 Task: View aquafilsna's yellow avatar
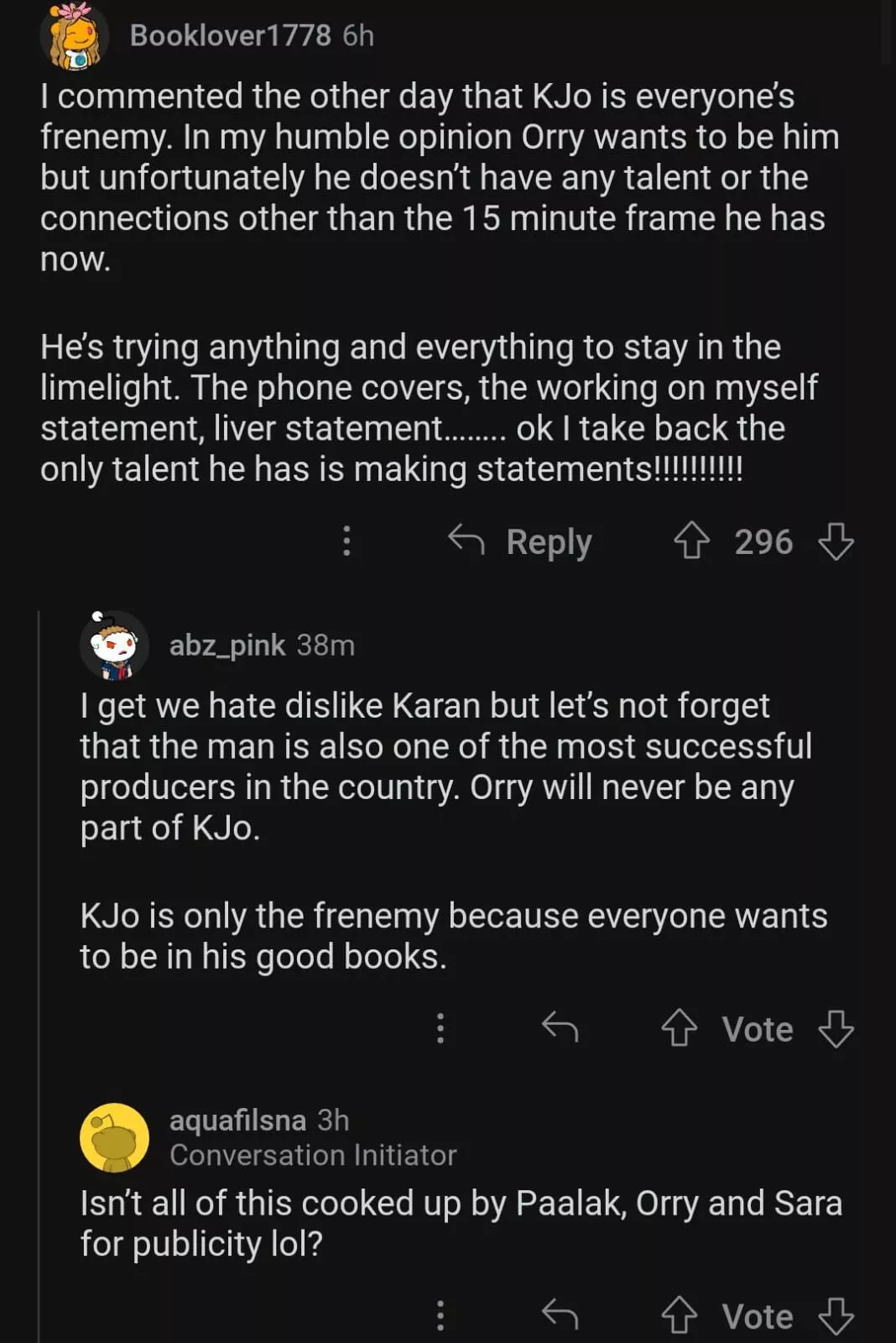(x=114, y=1137)
